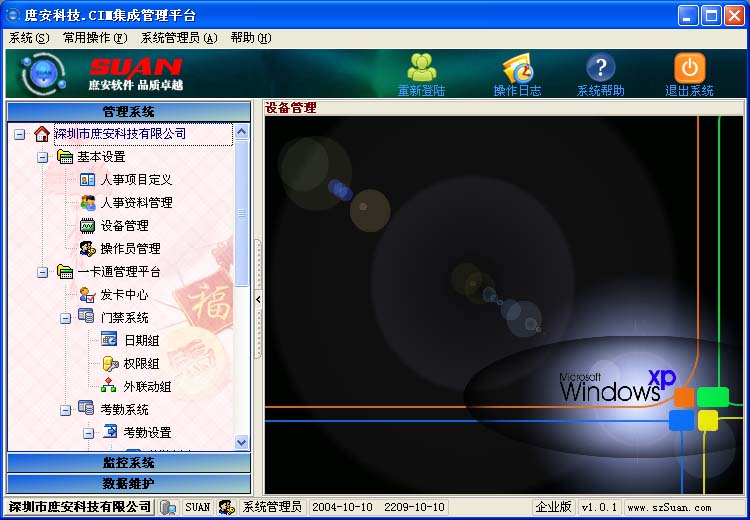The width and height of the screenshot is (750, 520).
Task: Open the 常用操作(F) menu
Action: tap(95, 38)
